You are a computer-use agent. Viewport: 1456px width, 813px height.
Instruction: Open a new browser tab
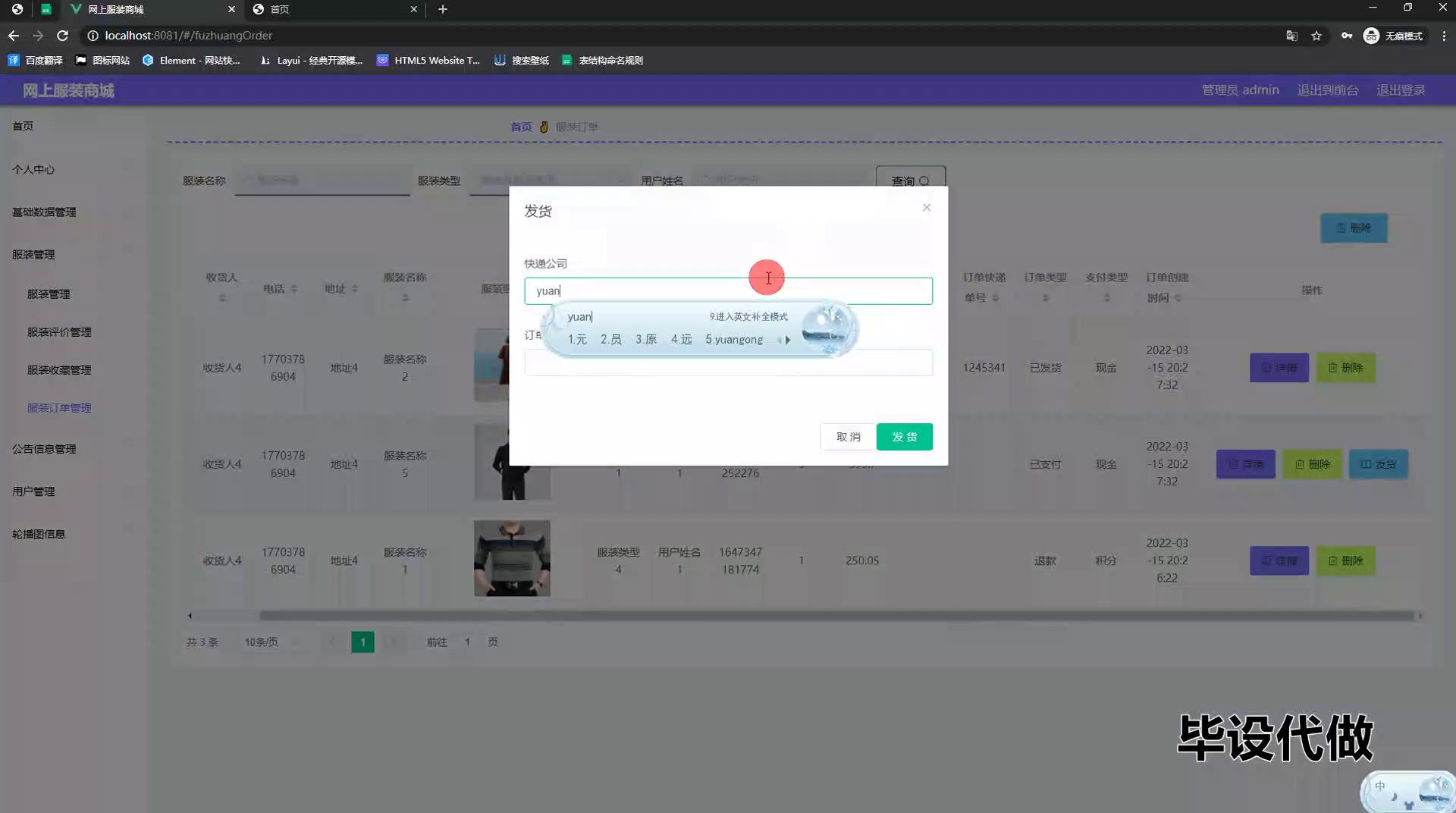[x=443, y=9]
